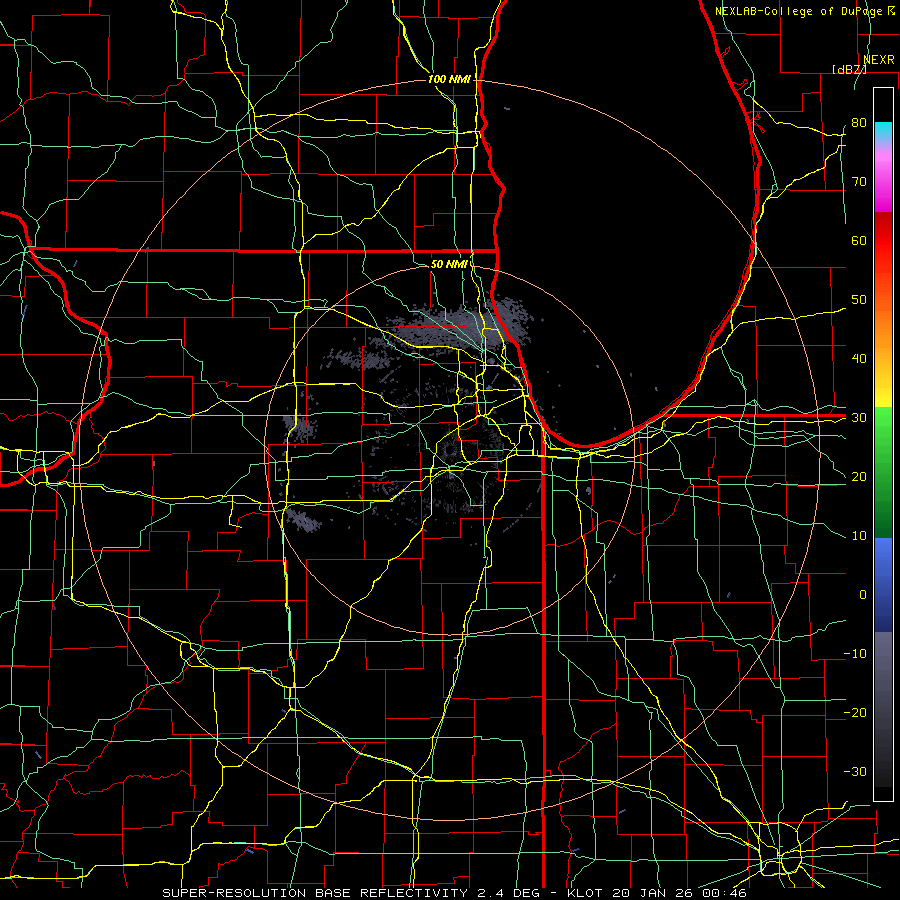
Task: Click the 80 dBZ scale value
Action: (x=859, y=123)
